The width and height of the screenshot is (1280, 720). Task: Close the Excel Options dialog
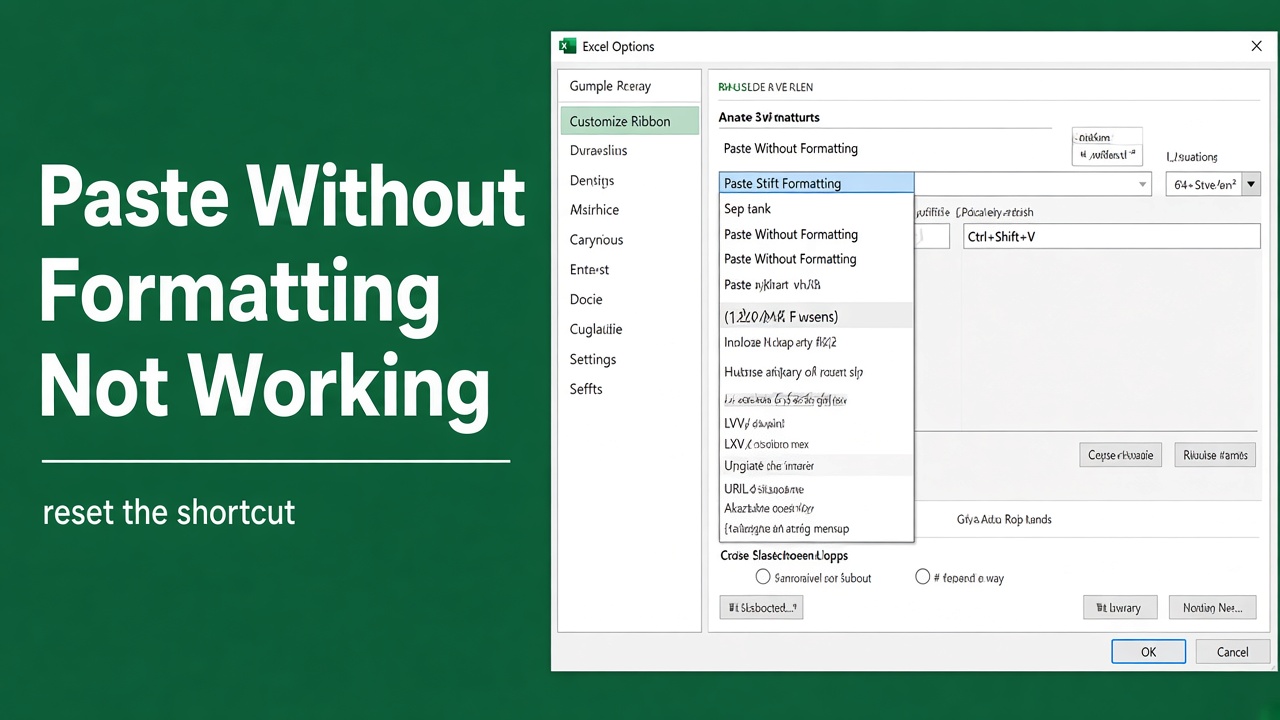click(x=1257, y=46)
